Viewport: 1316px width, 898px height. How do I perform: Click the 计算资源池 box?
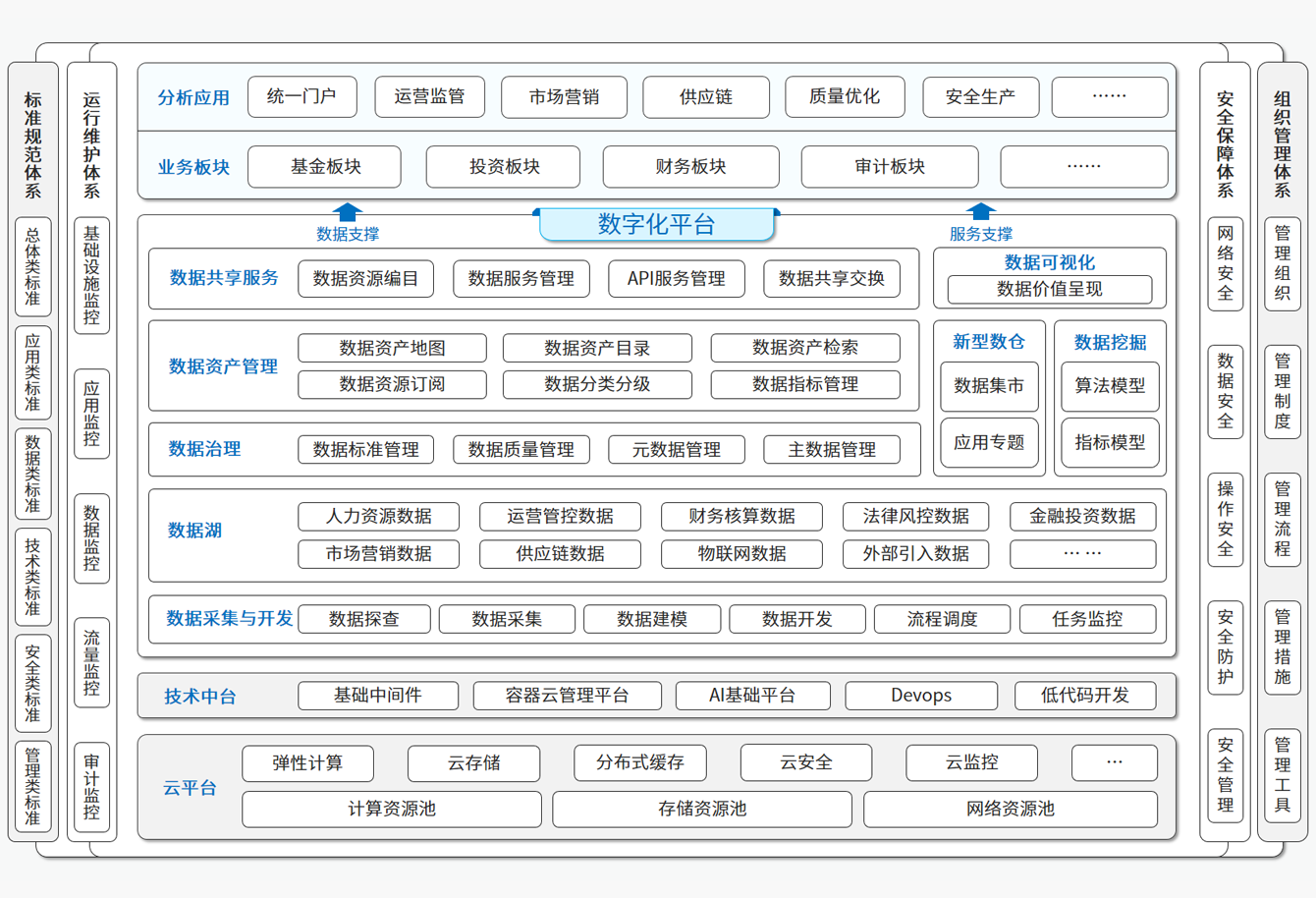[392, 810]
